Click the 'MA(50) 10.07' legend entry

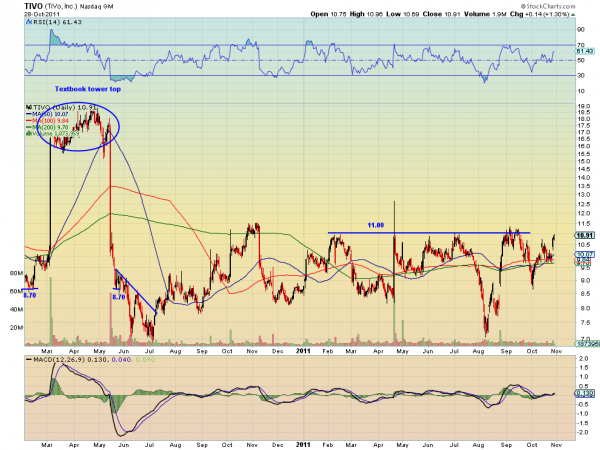click(51, 114)
